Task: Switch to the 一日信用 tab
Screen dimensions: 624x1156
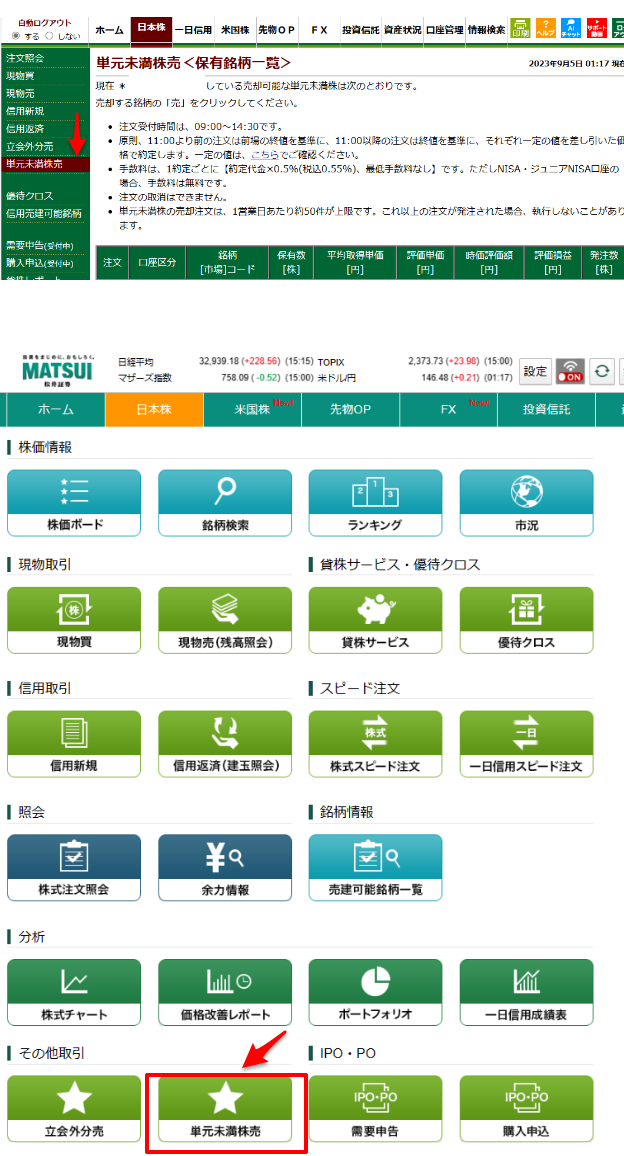Action: tap(193, 30)
